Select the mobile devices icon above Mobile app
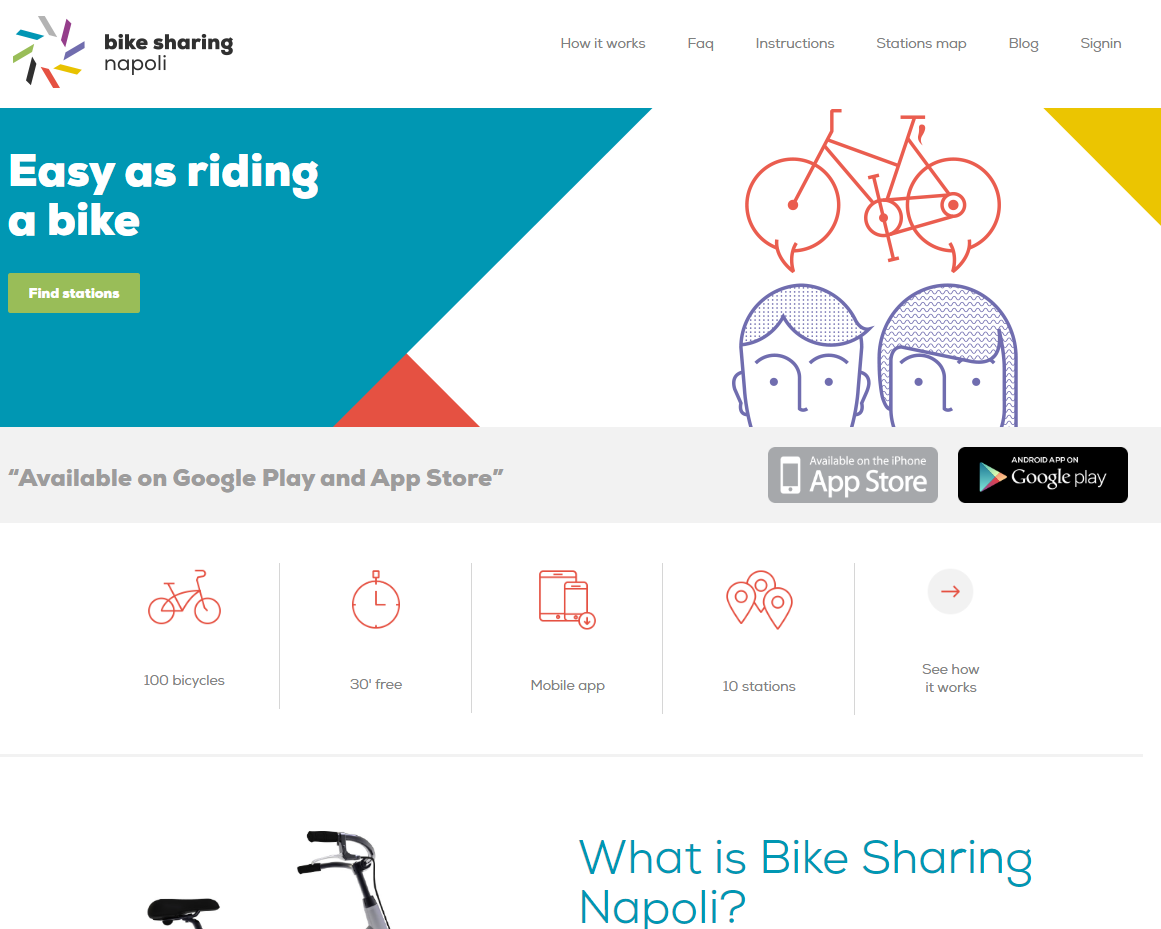This screenshot has height=929, width=1161. (567, 600)
